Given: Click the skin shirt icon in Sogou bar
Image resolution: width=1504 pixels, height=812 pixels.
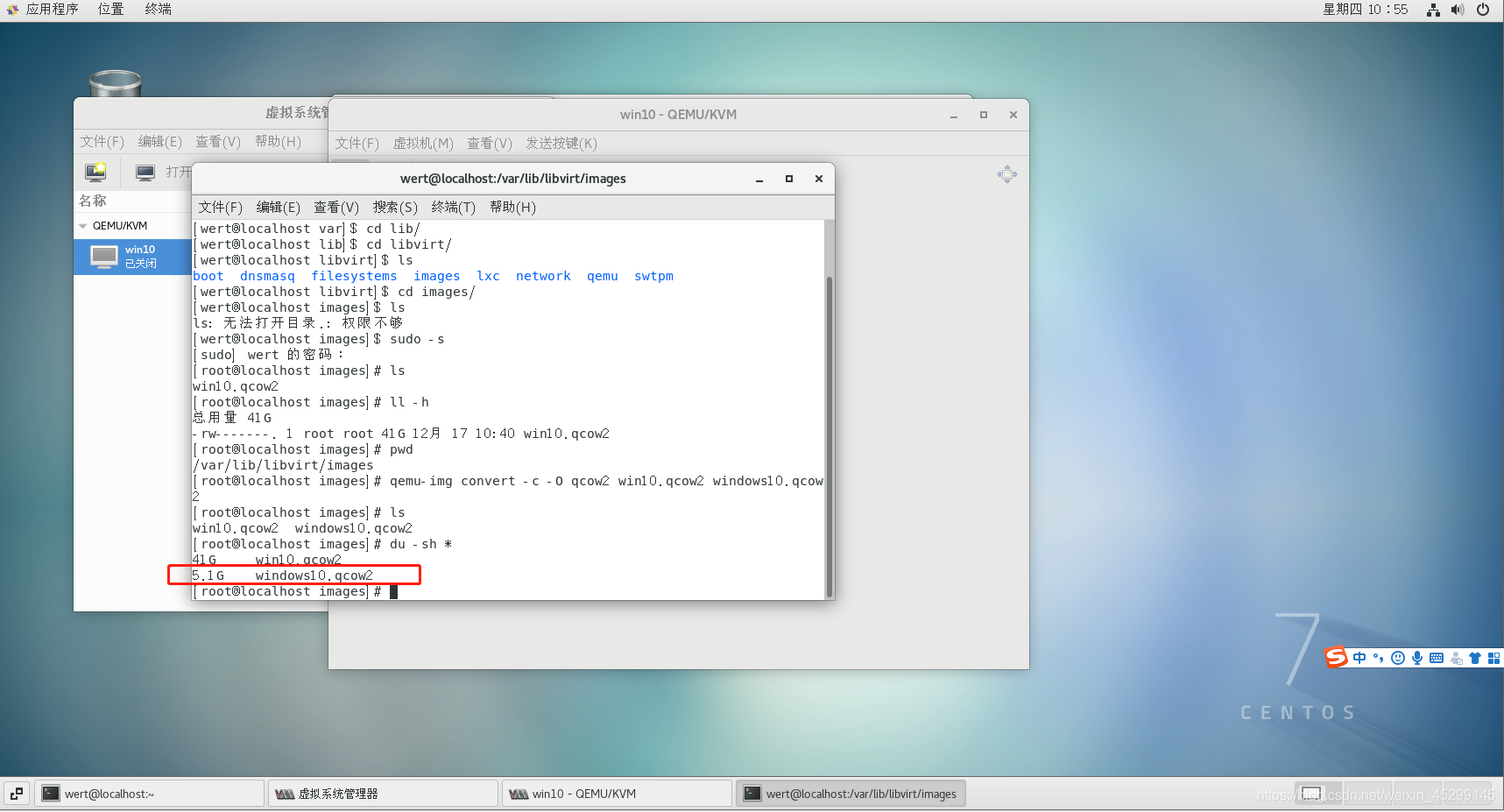Looking at the screenshot, I should click(x=1475, y=658).
